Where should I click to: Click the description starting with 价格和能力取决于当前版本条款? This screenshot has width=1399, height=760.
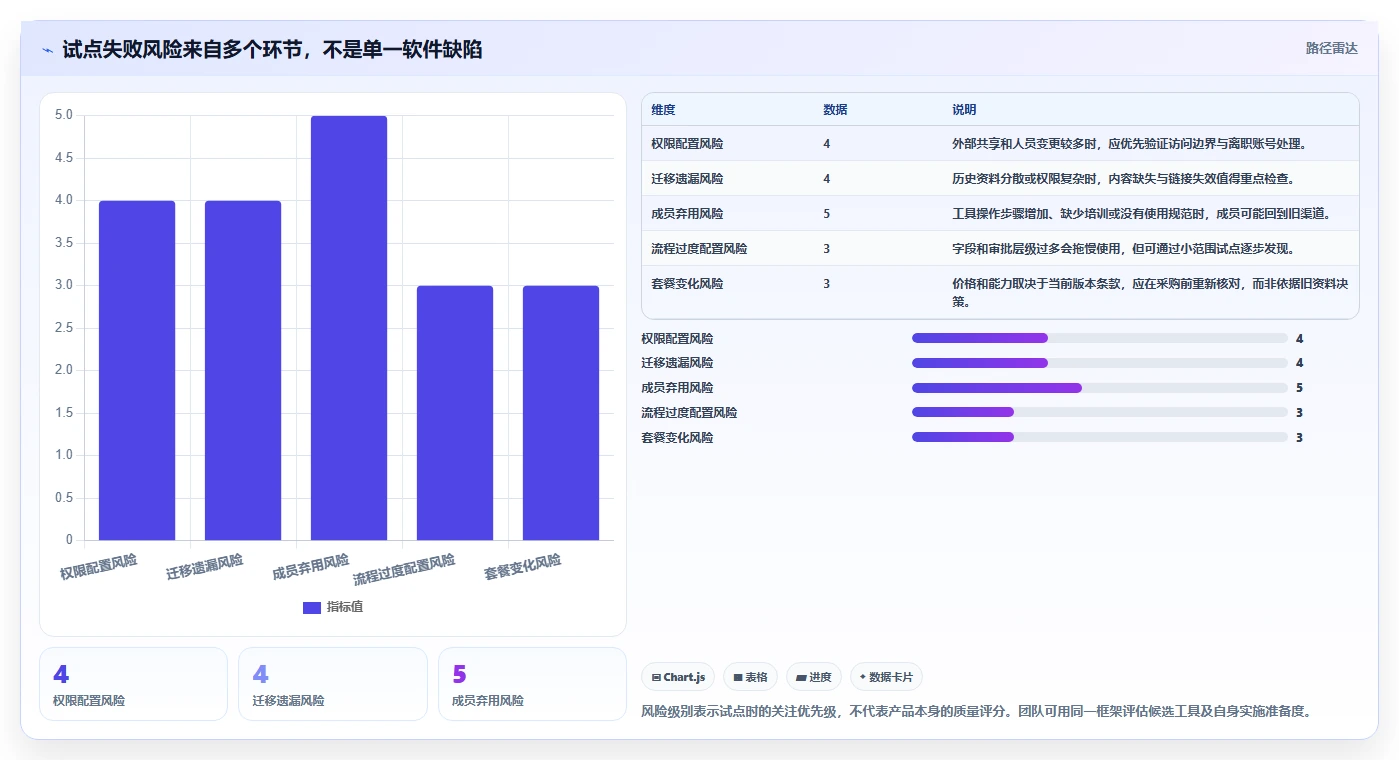[1150, 292]
